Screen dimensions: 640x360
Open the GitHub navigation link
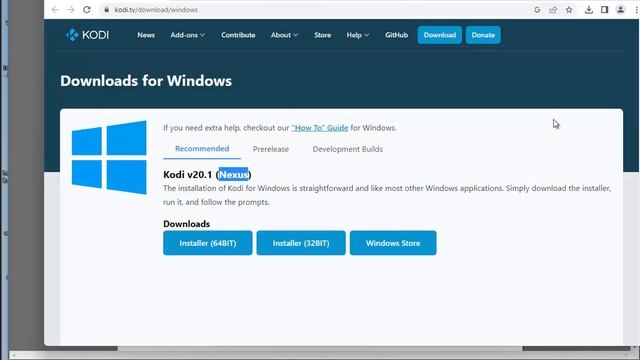pyautogui.click(x=396, y=35)
